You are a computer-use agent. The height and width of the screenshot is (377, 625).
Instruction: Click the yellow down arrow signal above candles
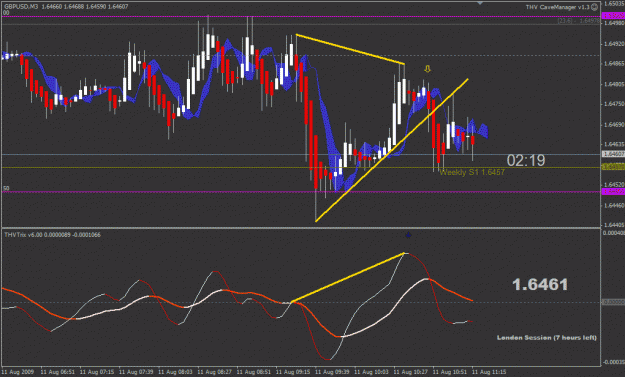pyautogui.click(x=428, y=69)
